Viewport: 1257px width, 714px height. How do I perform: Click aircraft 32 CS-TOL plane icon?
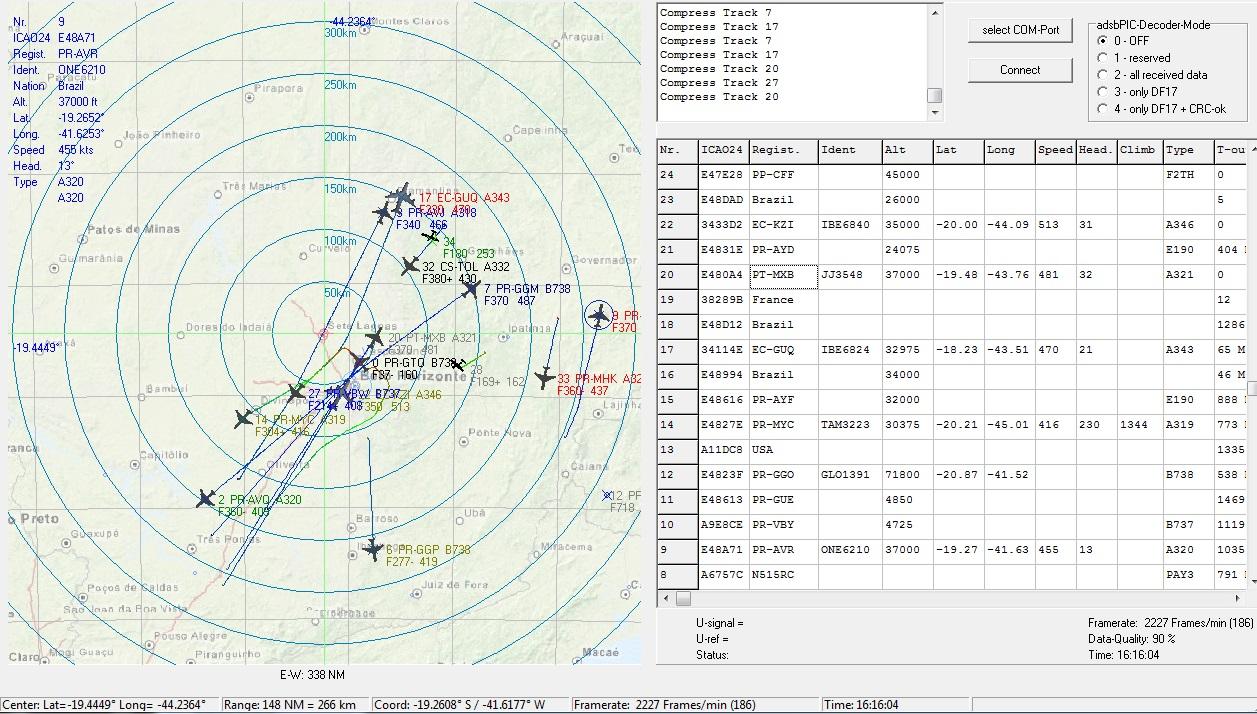(410, 266)
